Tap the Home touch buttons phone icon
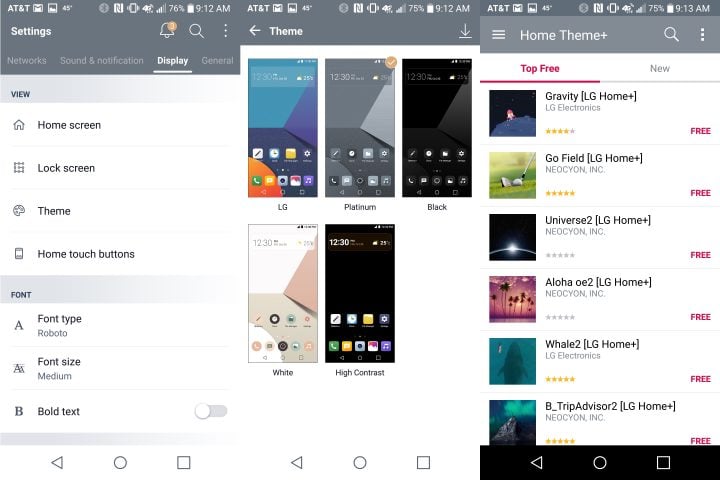 [x=19, y=254]
